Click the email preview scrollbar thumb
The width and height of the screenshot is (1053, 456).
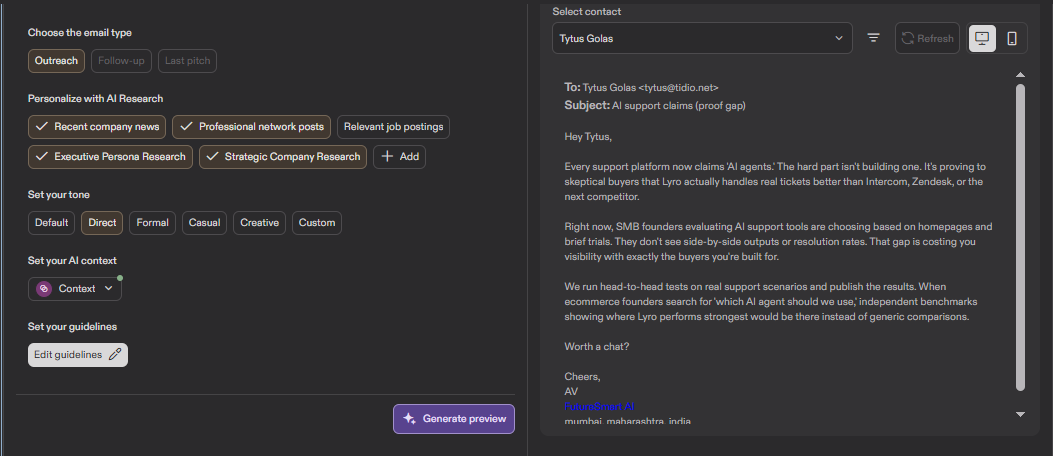coord(1020,237)
